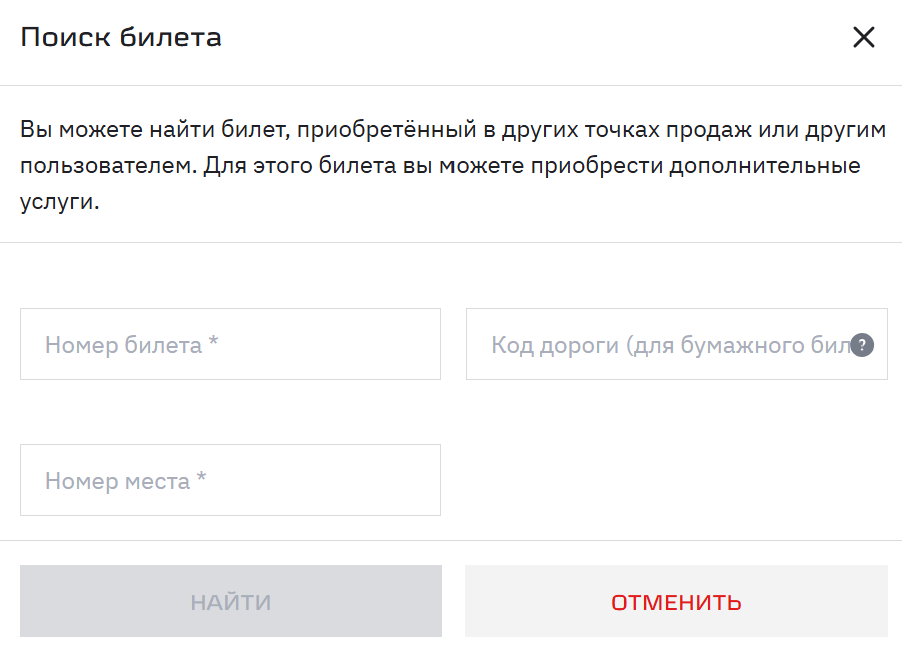Click the red ОТМЕНИТЬ label
902x654 pixels.
pyautogui.click(x=676, y=602)
